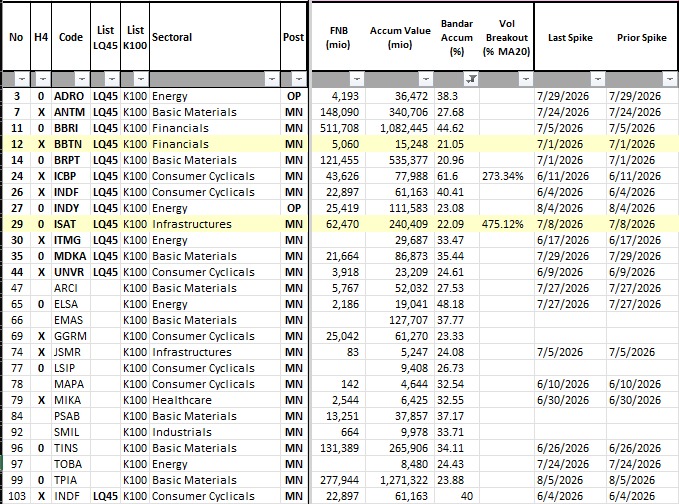Select the BRPT code cell
Viewport: 679px width, 504px height.
tap(71, 160)
